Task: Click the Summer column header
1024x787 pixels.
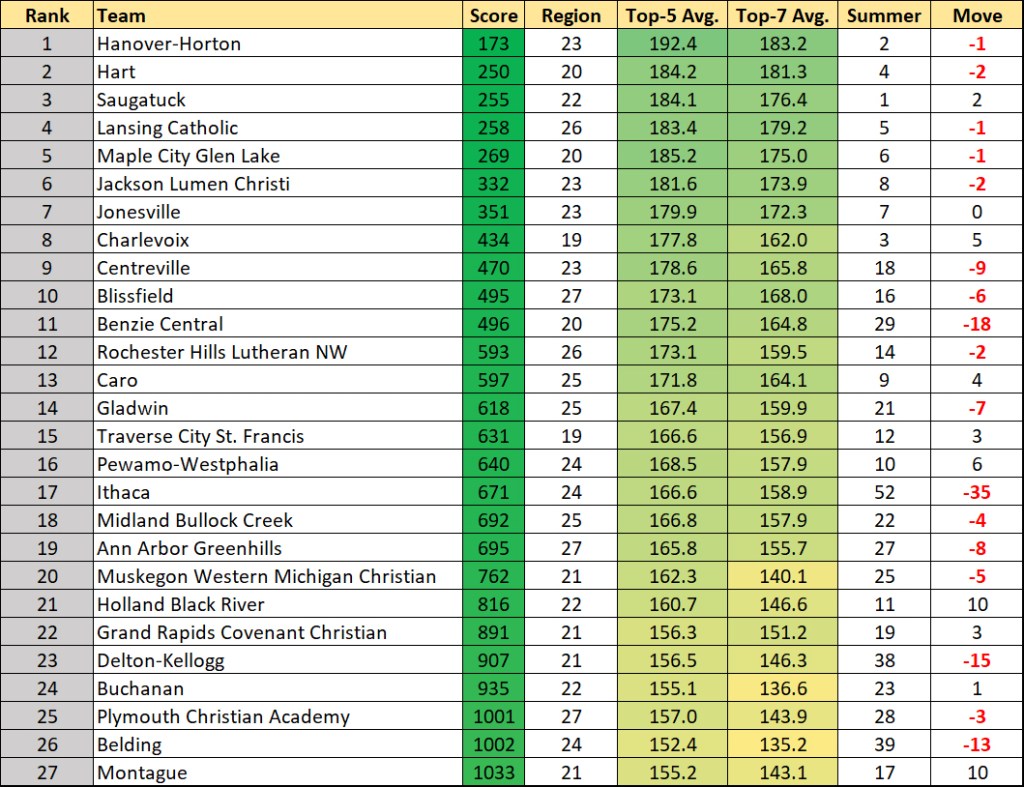Action: point(884,15)
